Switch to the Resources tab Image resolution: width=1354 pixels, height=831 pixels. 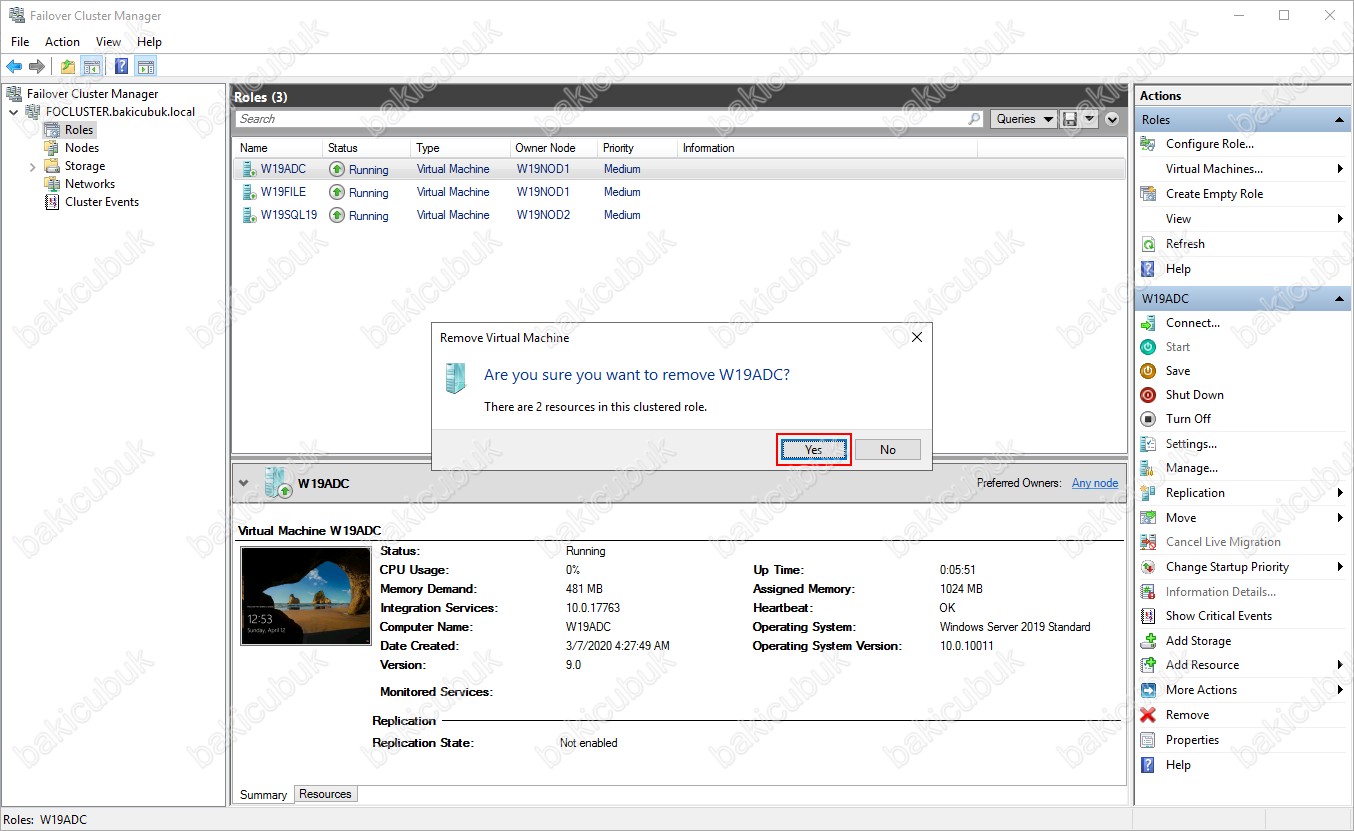point(325,794)
